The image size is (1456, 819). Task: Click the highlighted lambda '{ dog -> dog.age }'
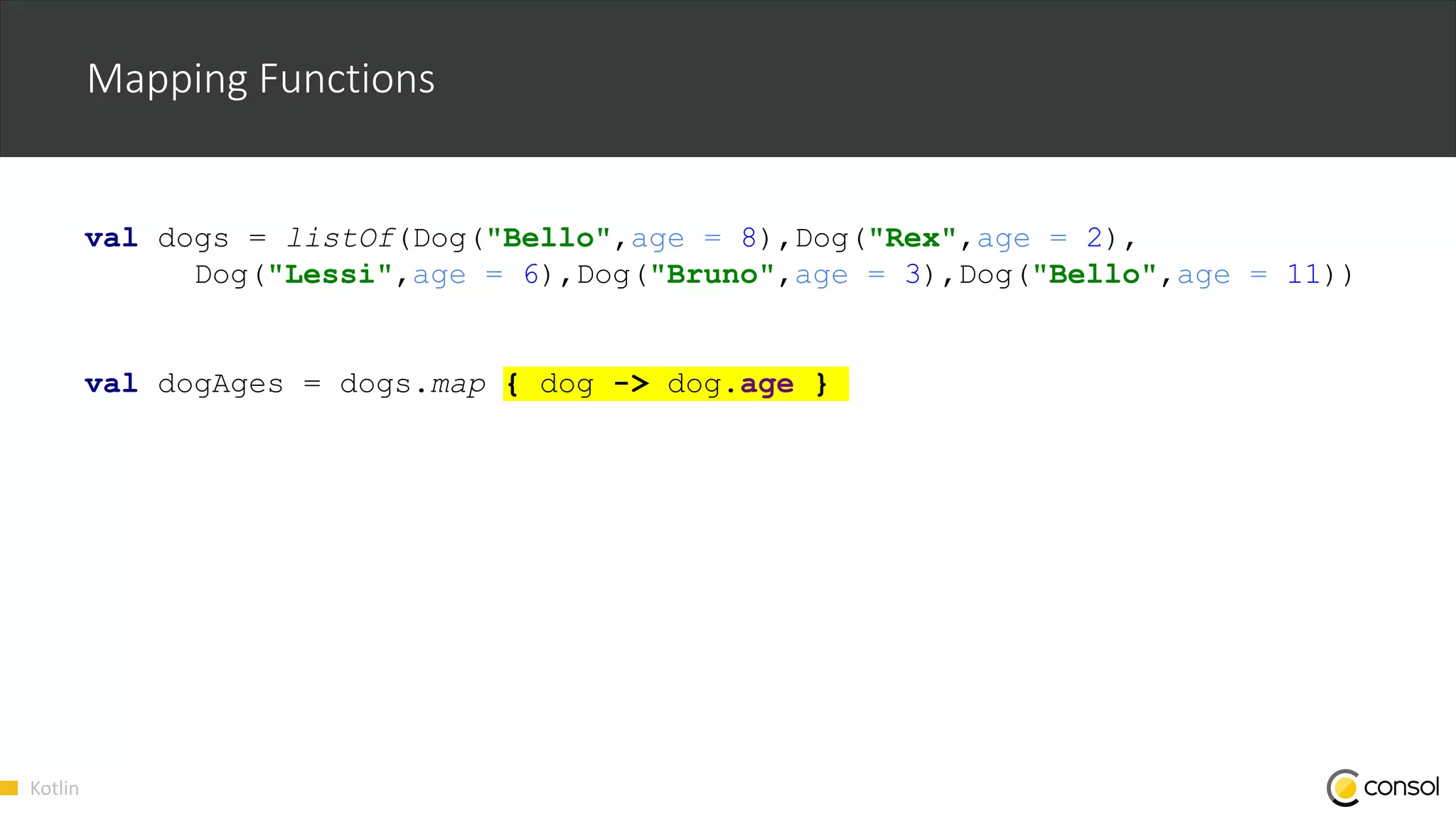675,384
